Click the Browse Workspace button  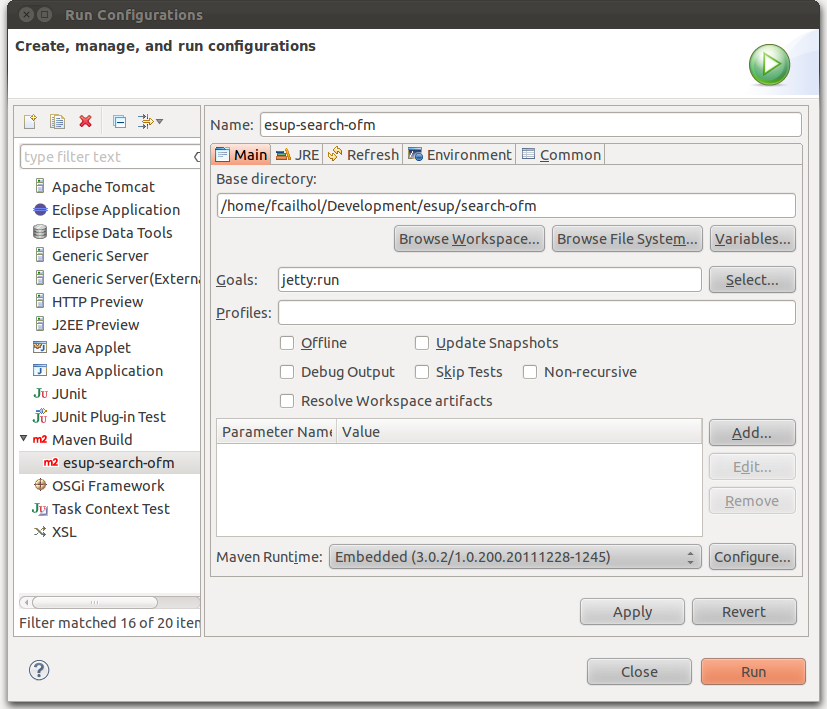pos(469,239)
